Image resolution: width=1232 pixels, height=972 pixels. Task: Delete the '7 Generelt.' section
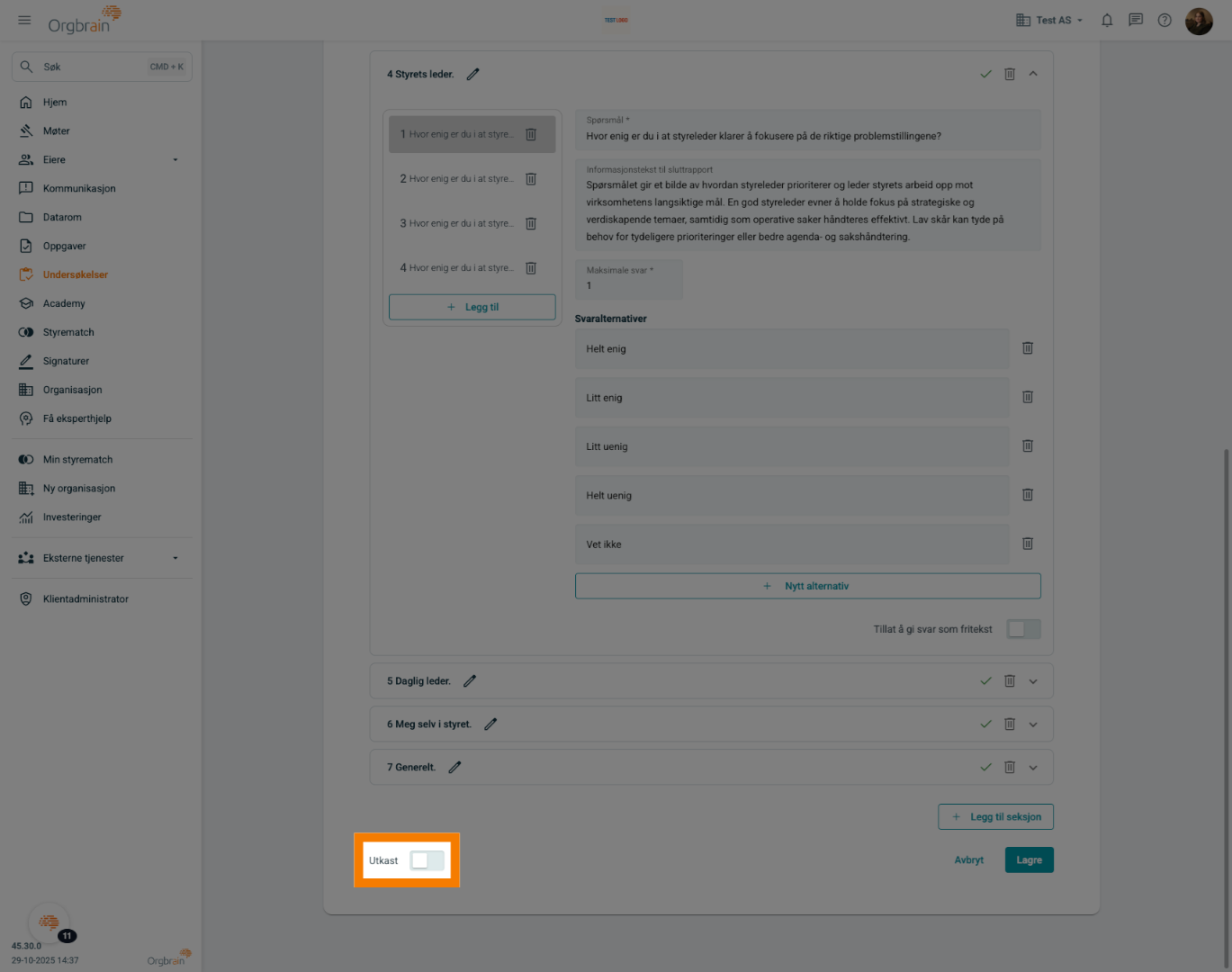pos(1010,768)
